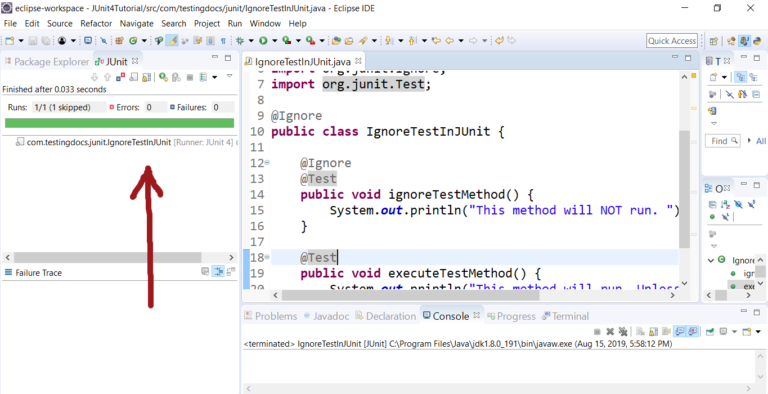Click the green Run button in toolbar
The width and height of the screenshot is (768, 394).
263,41
